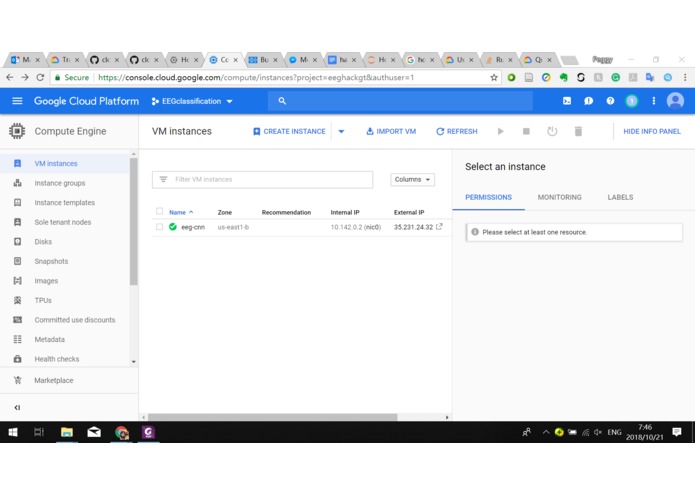Open Chrome from the taskbar
The width and height of the screenshot is (695, 494).
pos(121,432)
